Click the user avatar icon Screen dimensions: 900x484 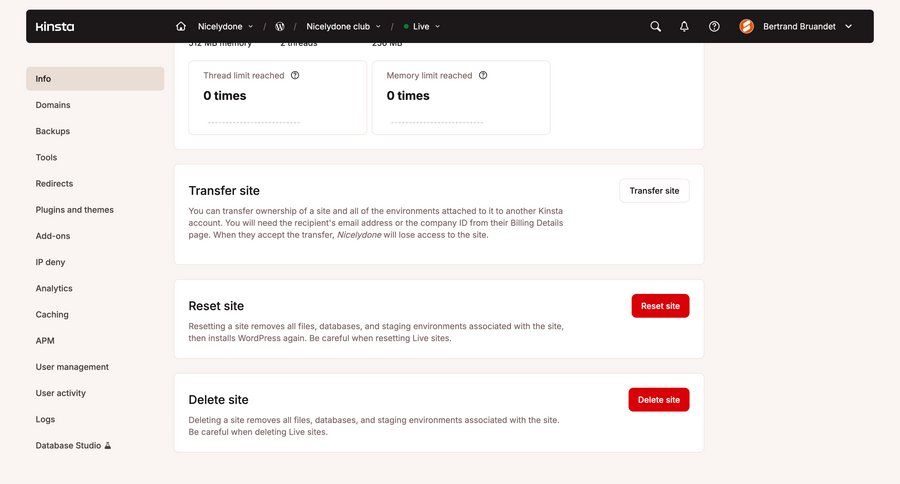746,27
